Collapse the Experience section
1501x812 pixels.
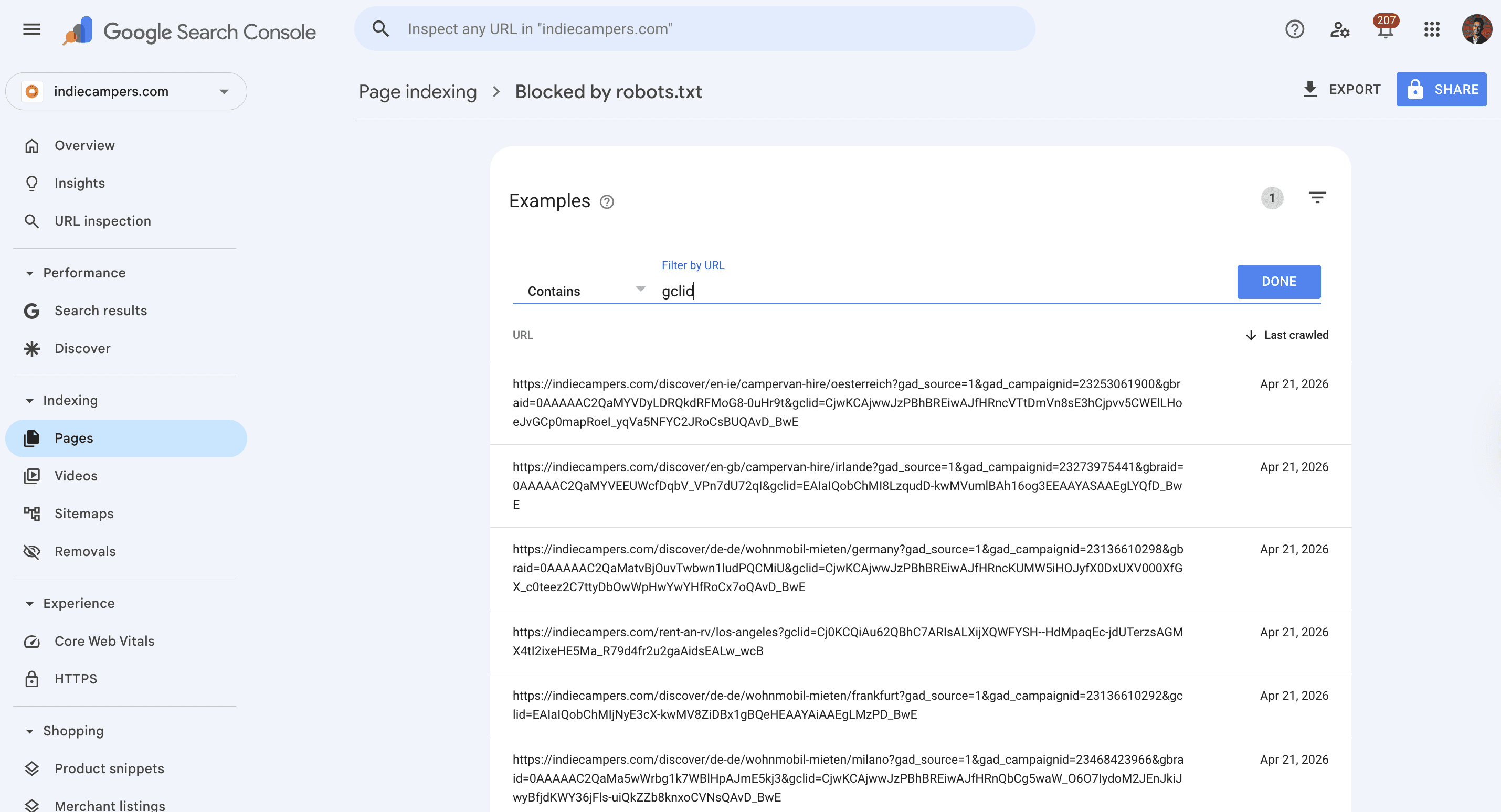click(x=29, y=604)
